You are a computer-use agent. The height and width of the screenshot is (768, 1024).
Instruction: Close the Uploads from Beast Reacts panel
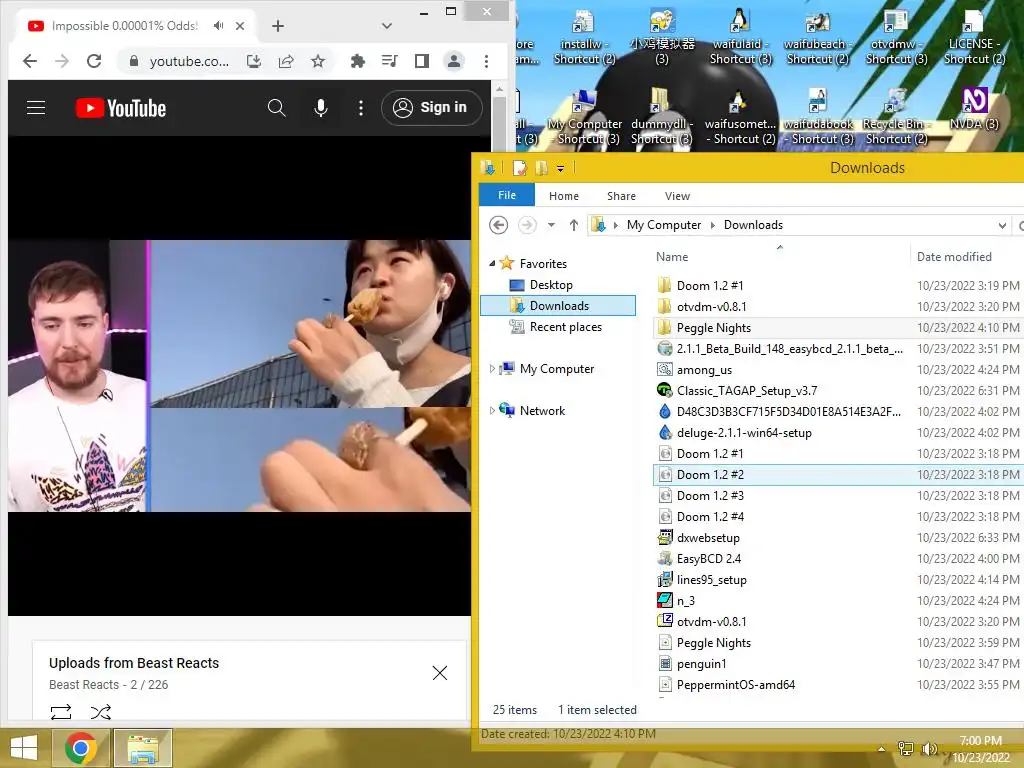(x=440, y=673)
